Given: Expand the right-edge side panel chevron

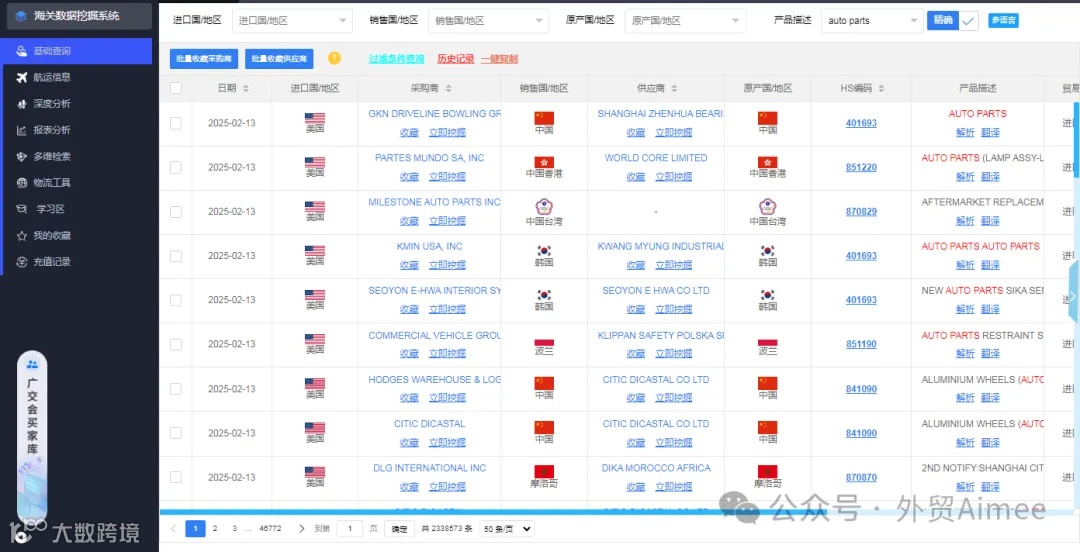Looking at the screenshot, I should tap(1073, 295).
